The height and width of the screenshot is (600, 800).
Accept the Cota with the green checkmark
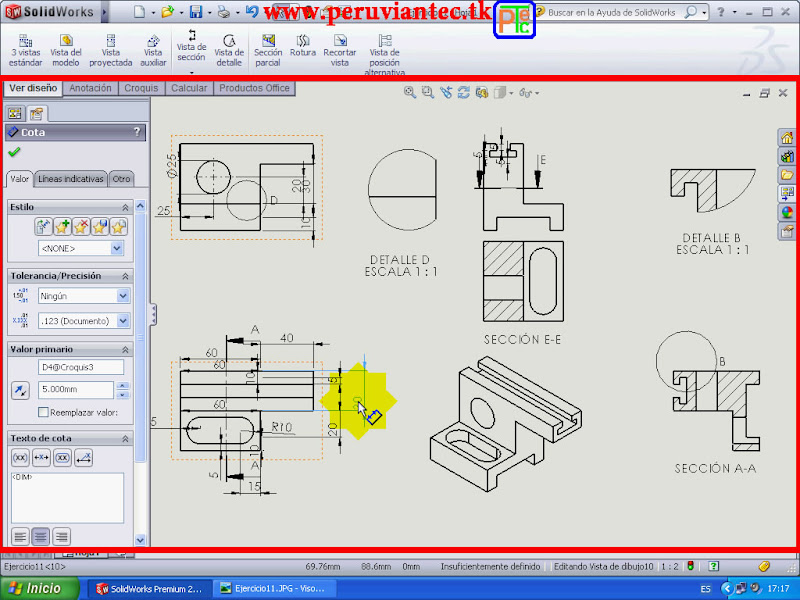click(x=14, y=152)
